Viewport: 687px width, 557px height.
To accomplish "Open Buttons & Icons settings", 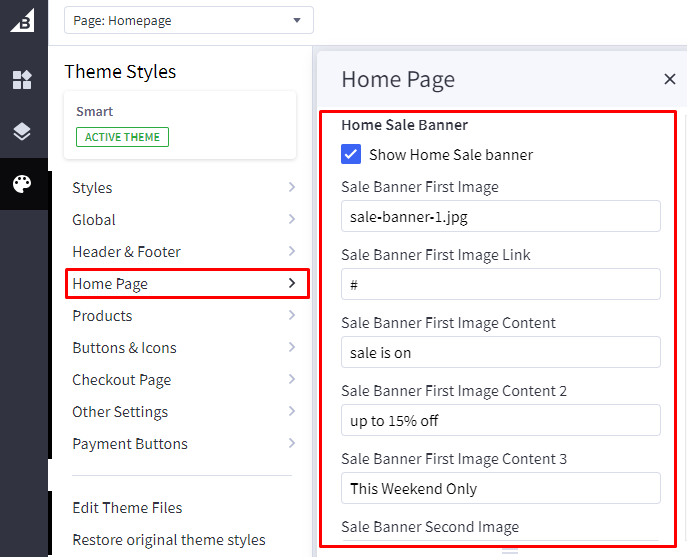I will (x=124, y=348).
